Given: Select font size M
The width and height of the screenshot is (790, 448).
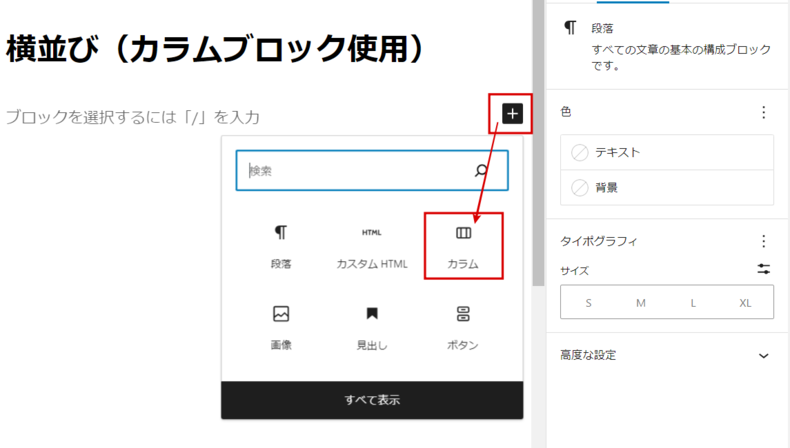Looking at the screenshot, I should click(x=640, y=303).
